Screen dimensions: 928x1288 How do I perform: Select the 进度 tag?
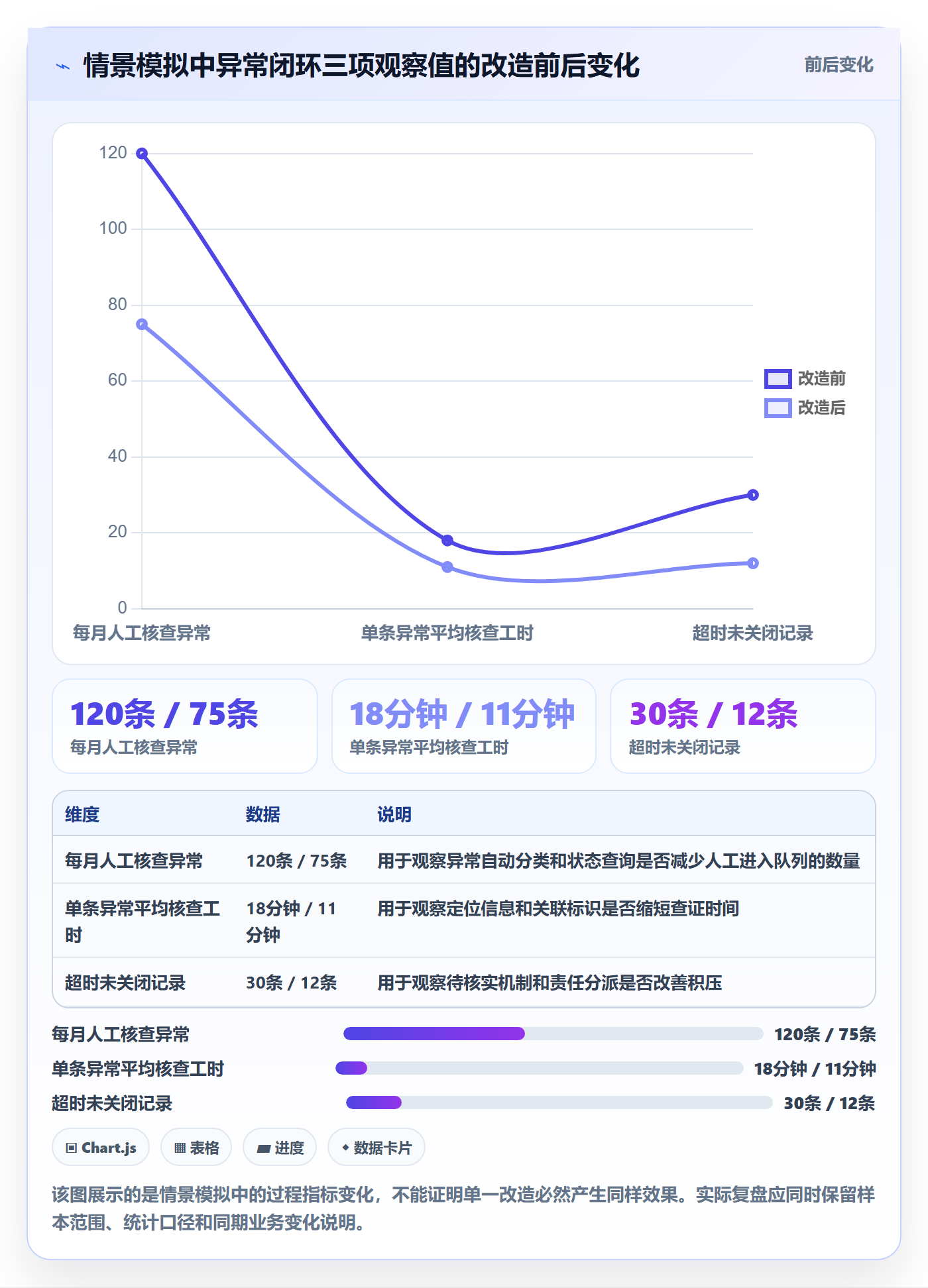click(x=280, y=1147)
